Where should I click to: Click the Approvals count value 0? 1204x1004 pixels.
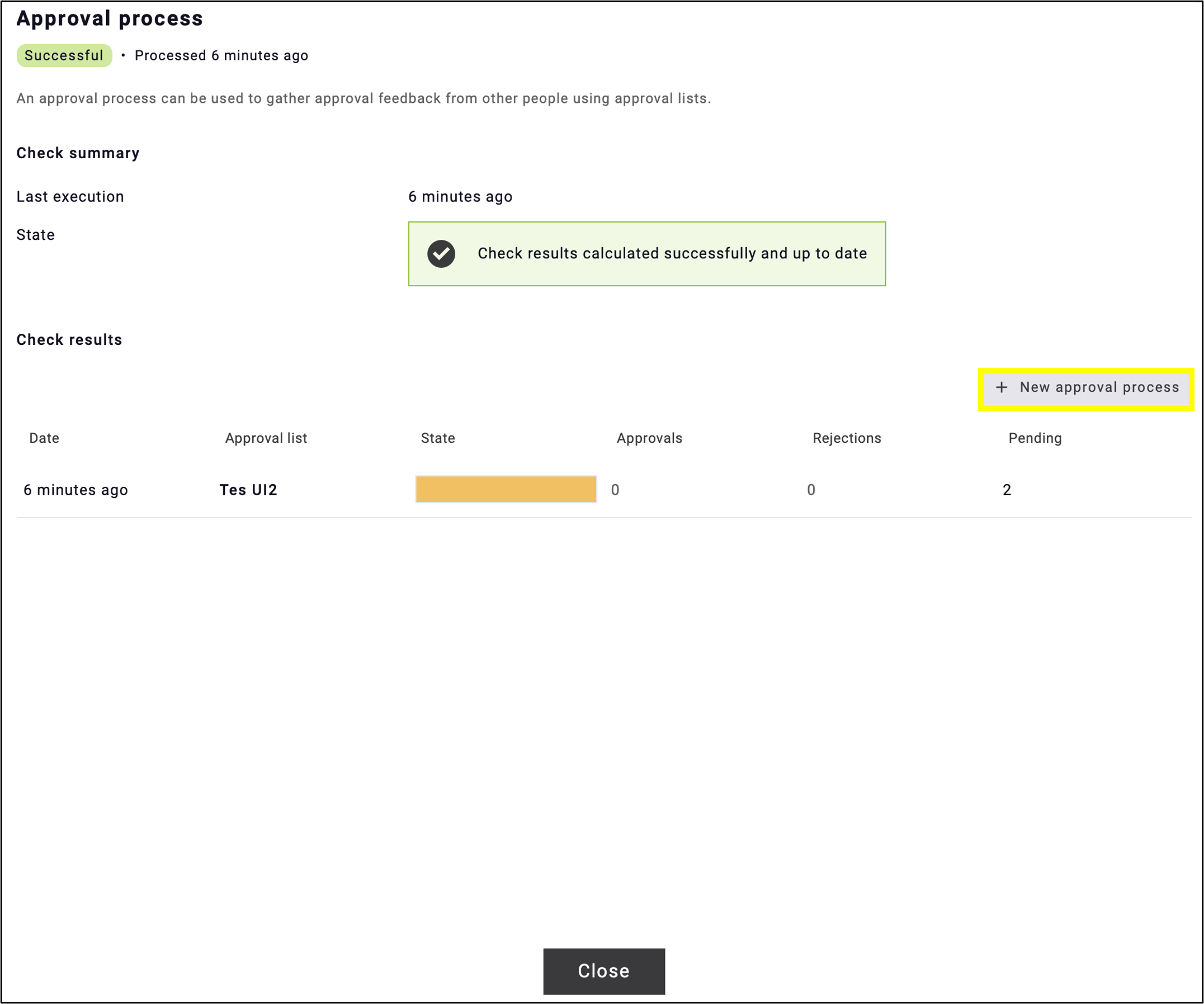(615, 490)
